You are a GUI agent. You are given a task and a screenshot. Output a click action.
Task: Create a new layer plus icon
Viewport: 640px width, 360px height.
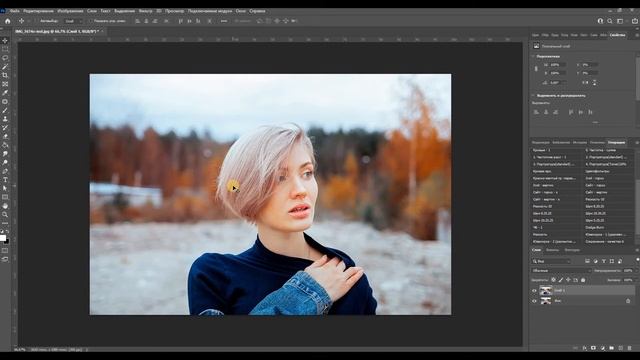(620, 348)
